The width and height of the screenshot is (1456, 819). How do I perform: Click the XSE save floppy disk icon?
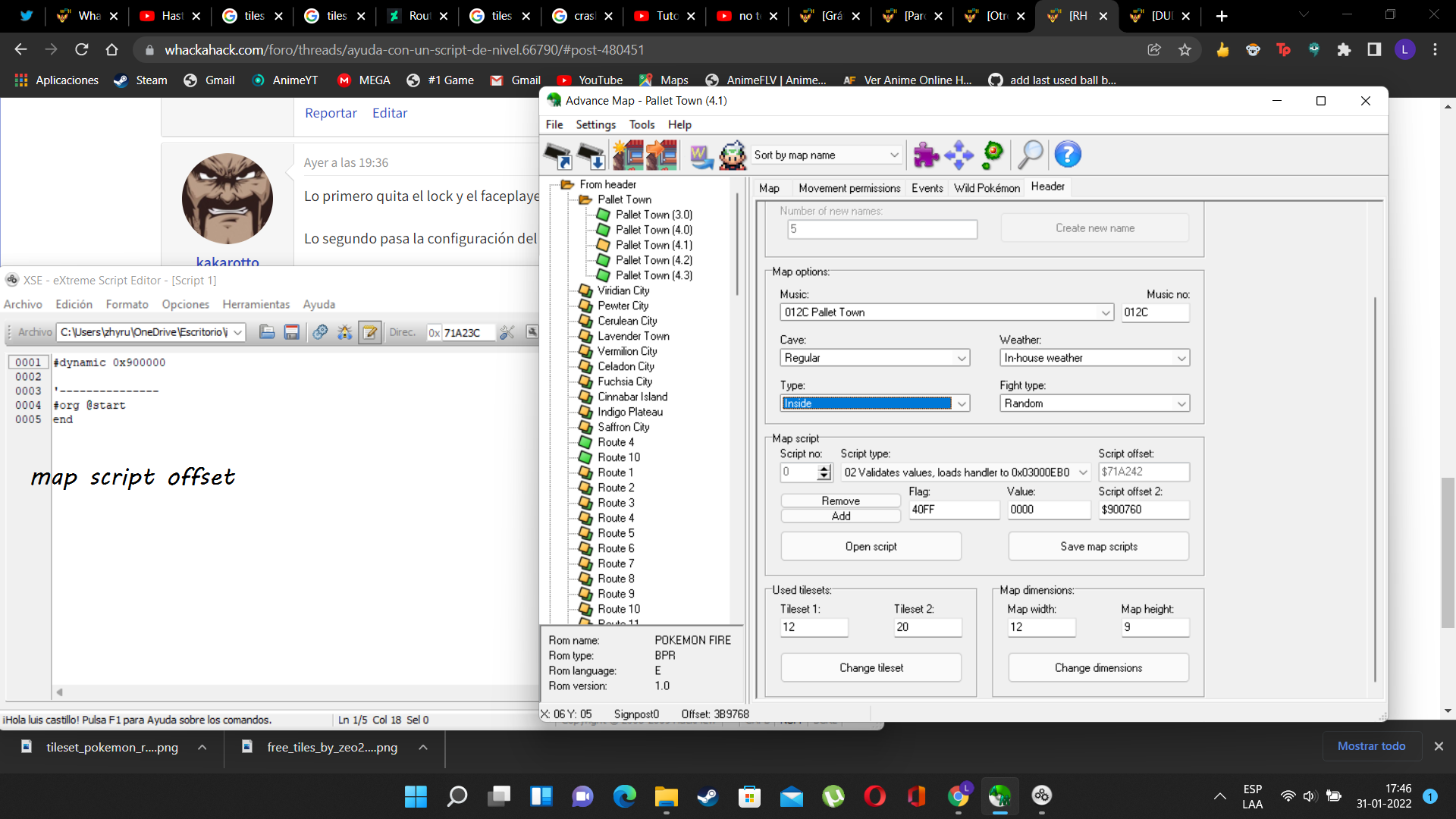(x=291, y=332)
